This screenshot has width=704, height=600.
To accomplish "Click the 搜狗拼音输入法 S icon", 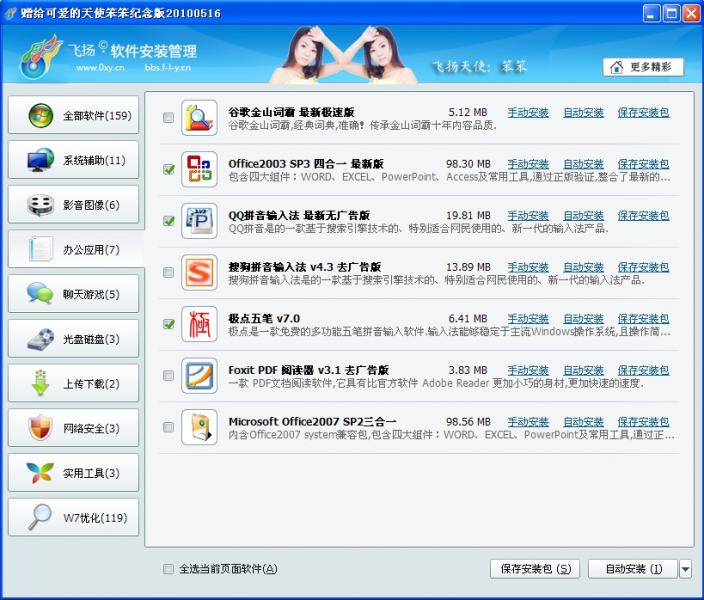I will (199, 273).
